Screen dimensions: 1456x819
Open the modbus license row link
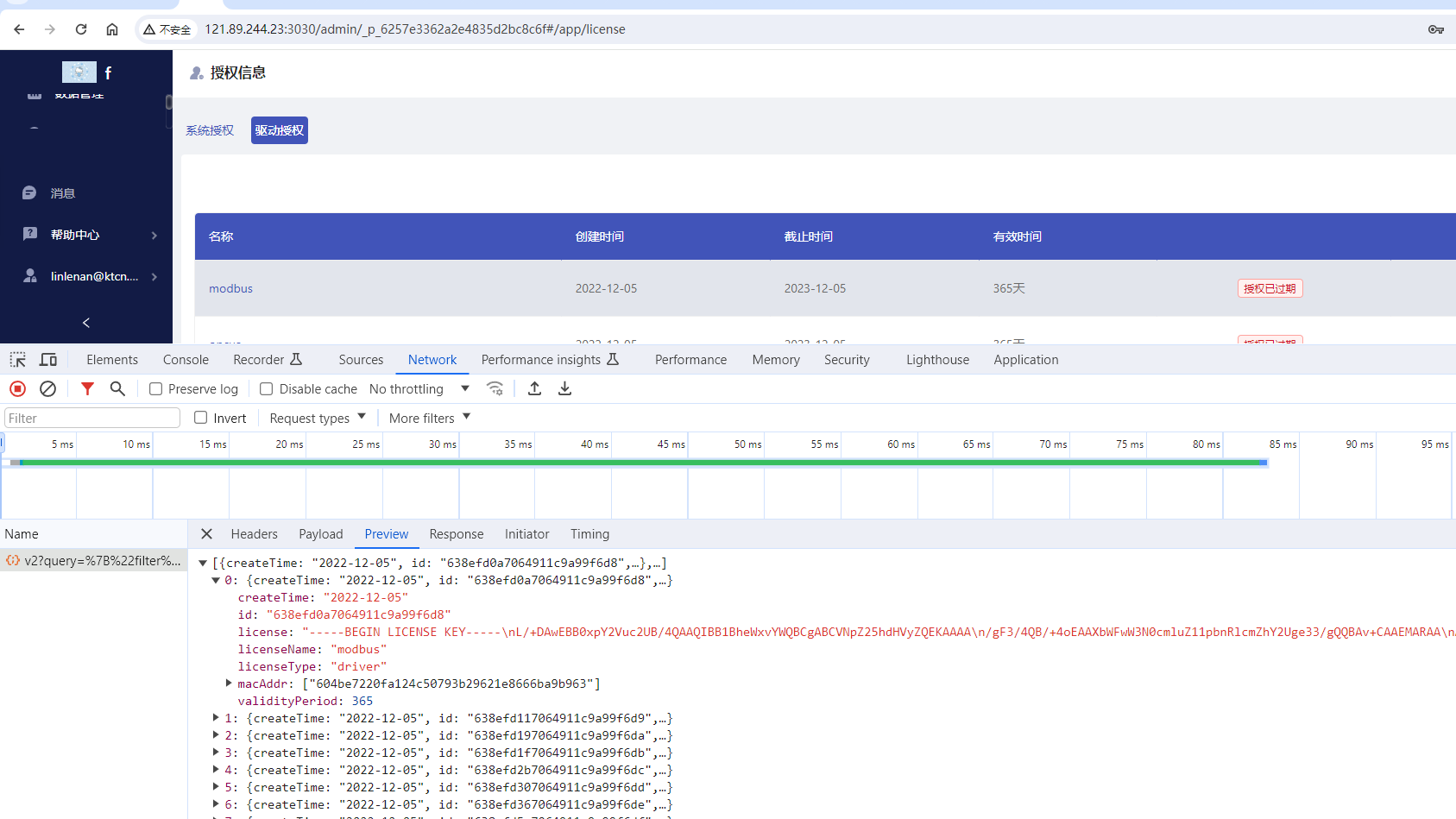(x=230, y=288)
